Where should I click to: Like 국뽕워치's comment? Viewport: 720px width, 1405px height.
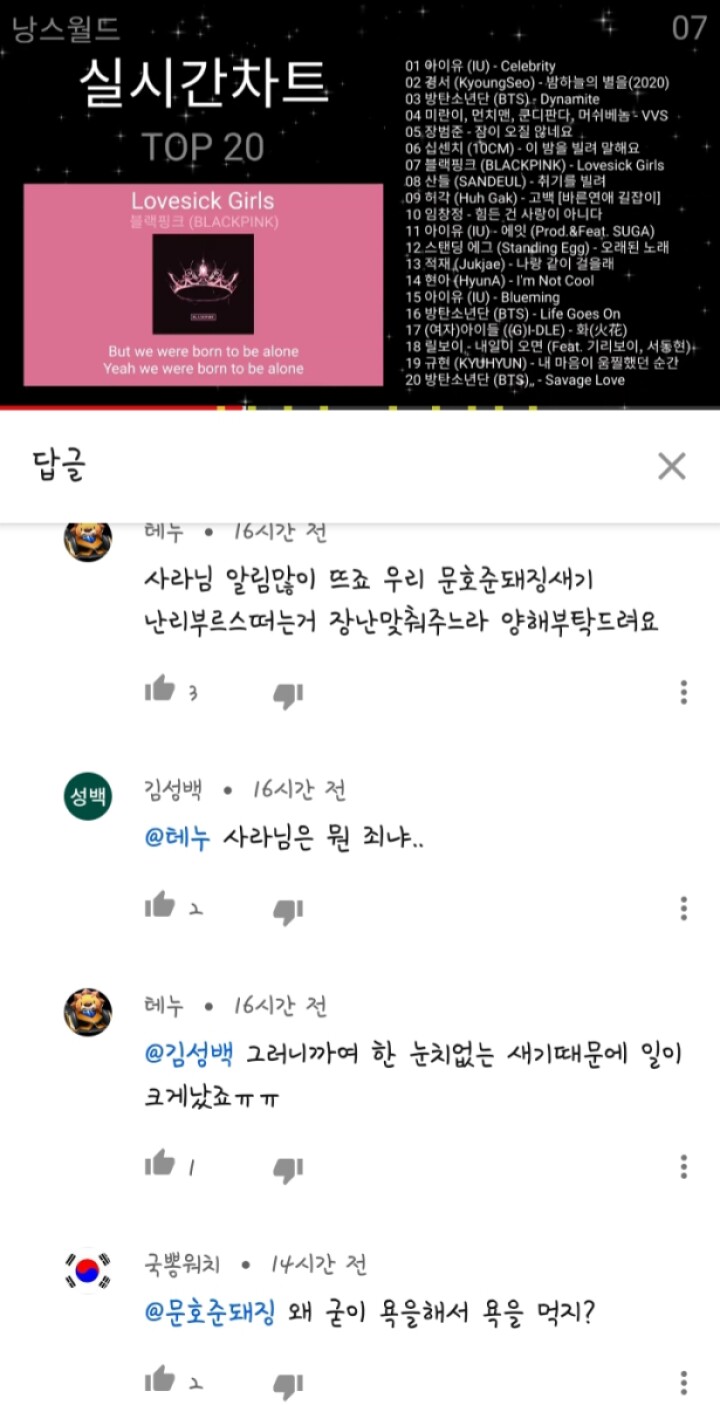pos(160,1380)
